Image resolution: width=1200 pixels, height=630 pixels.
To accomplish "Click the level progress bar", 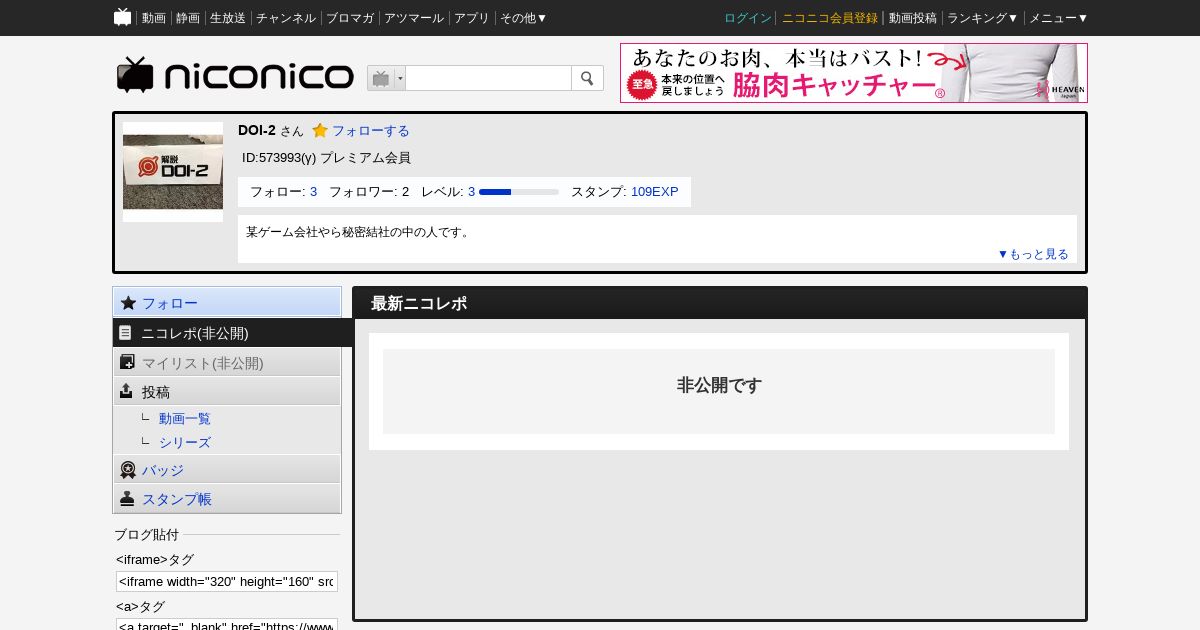I will (519, 192).
